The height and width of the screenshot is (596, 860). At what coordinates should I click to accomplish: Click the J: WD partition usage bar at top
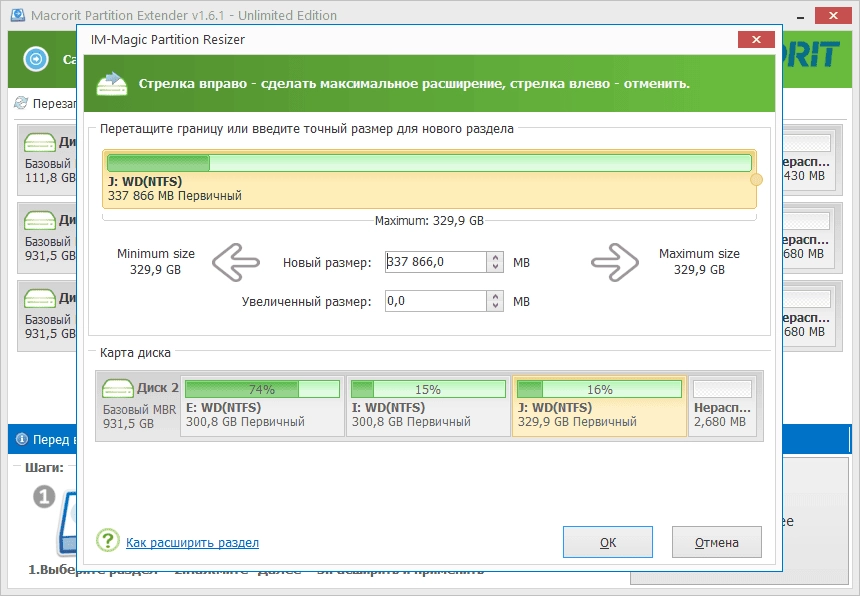coord(429,163)
